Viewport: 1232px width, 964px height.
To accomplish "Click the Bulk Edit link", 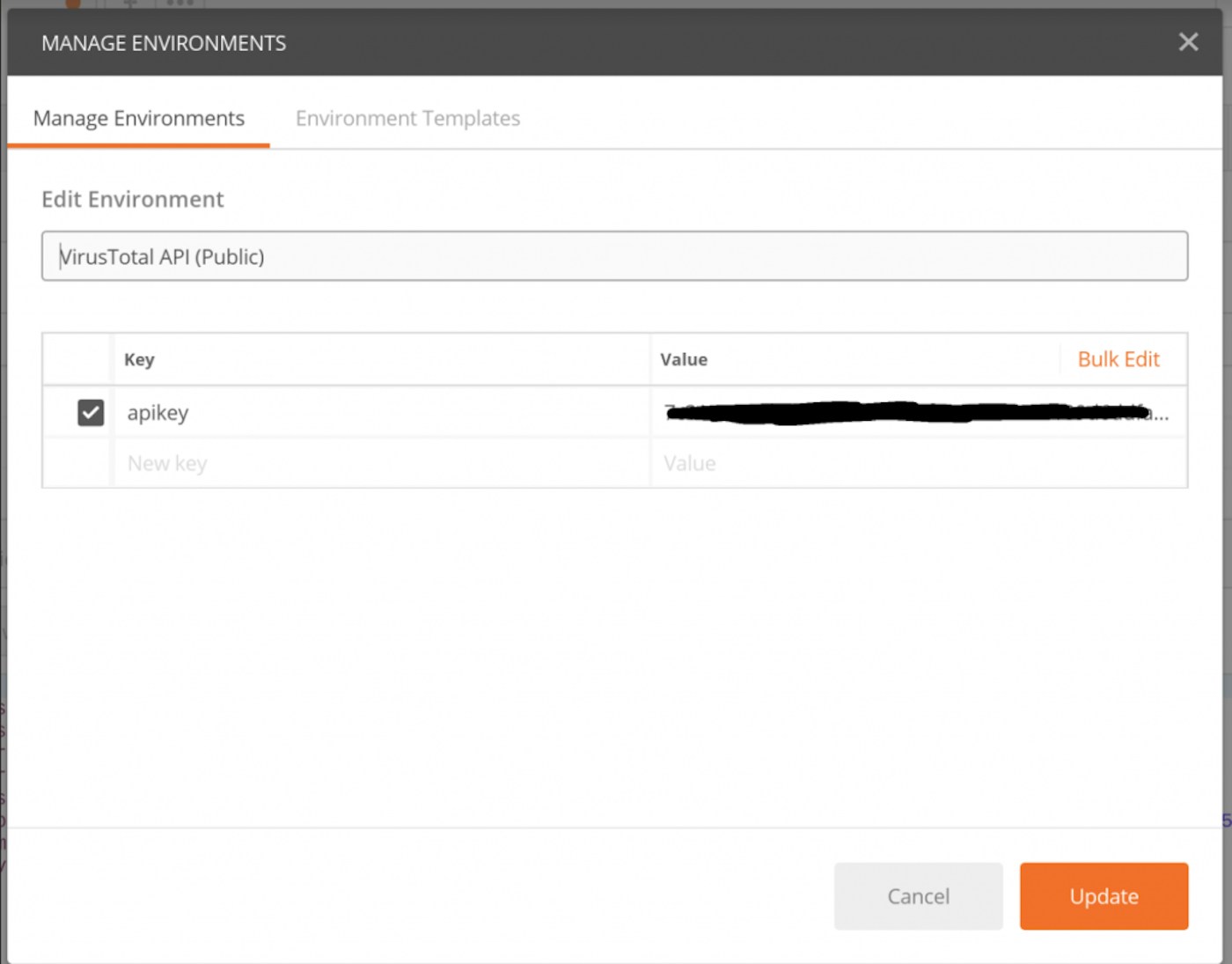I will tap(1118, 359).
